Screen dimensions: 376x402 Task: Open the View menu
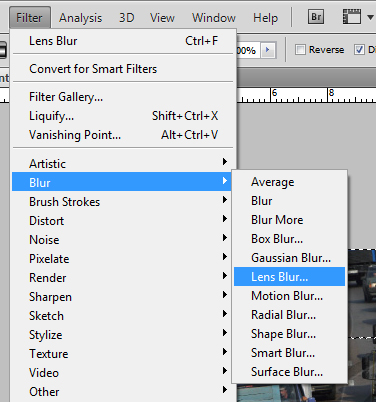point(162,18)
